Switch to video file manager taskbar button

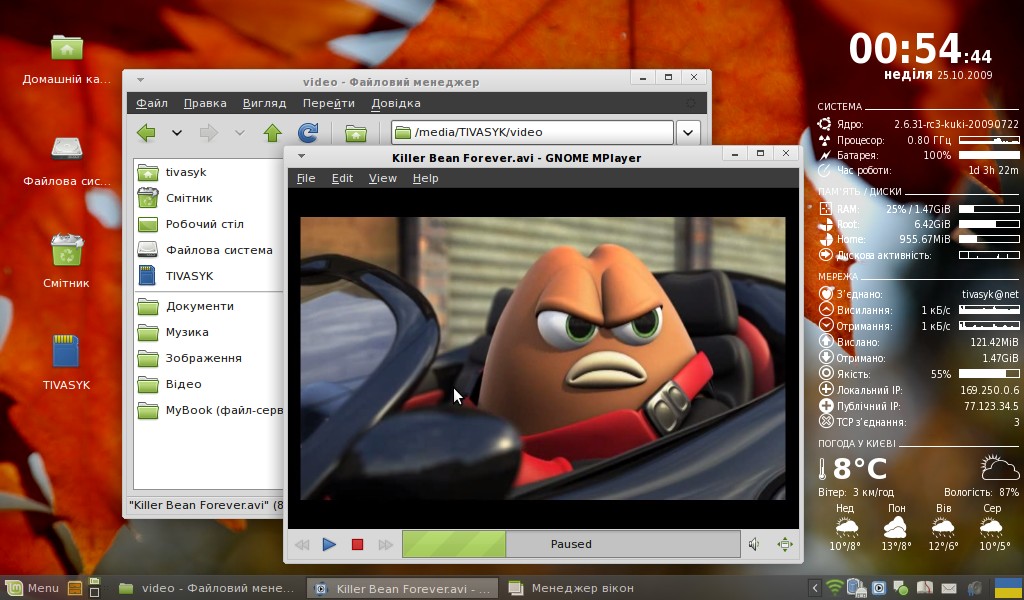208,588
